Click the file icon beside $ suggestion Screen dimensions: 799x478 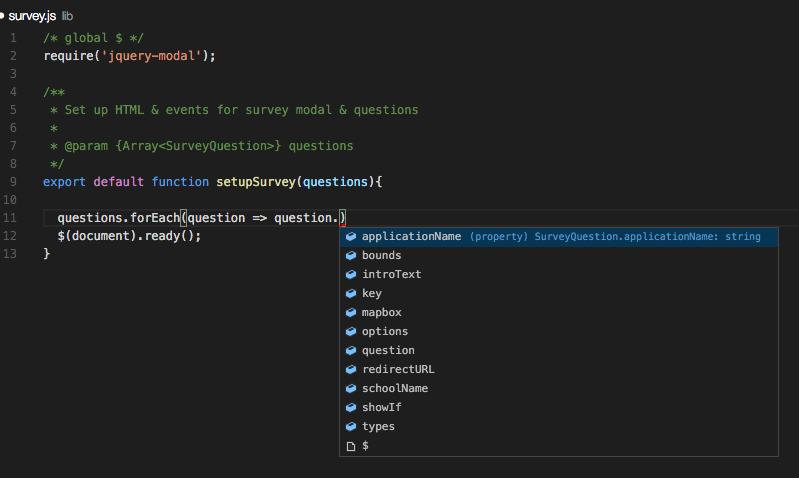(351, 446)
